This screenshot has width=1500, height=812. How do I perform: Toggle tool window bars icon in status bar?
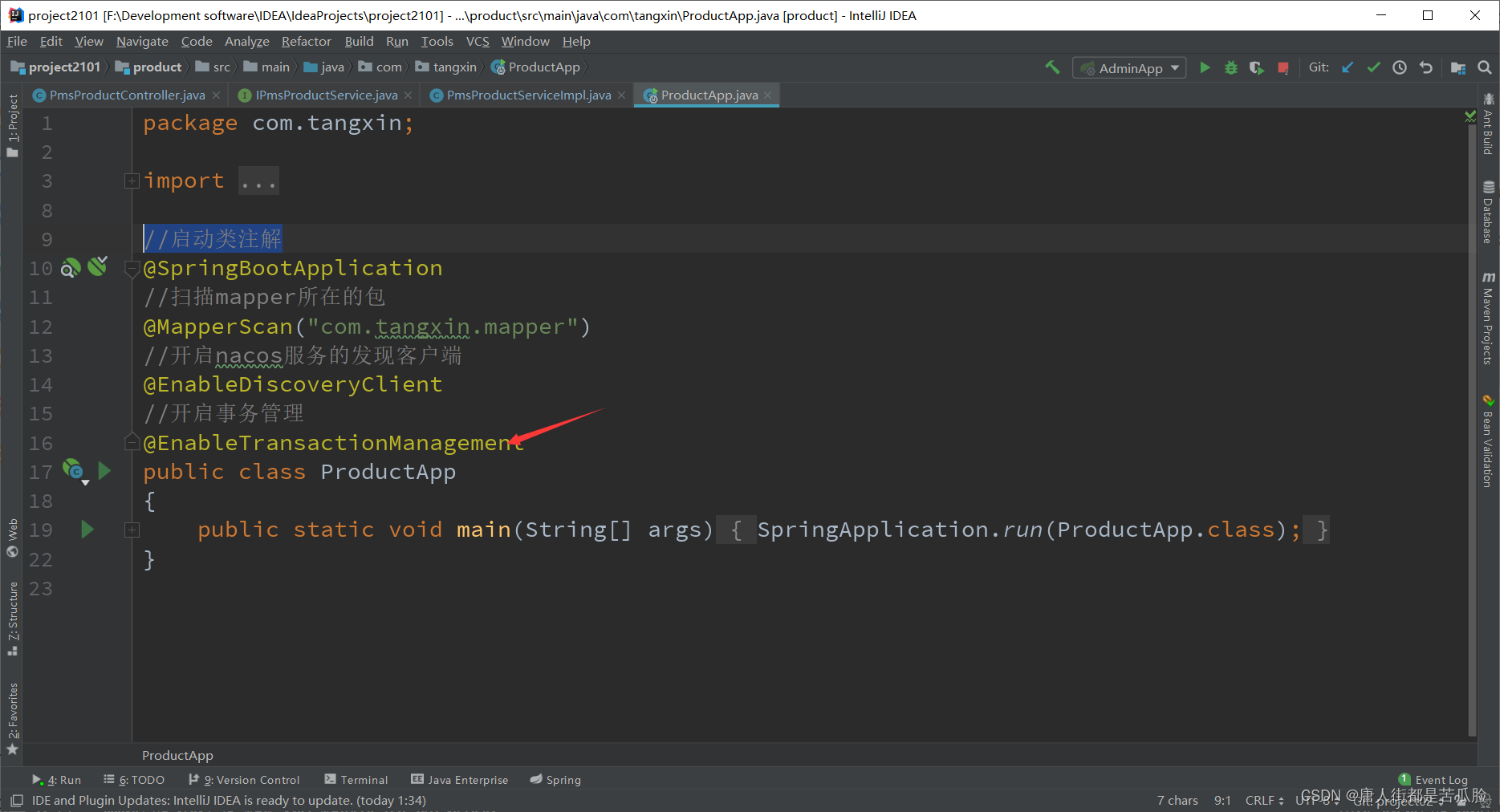coord(16,801)
